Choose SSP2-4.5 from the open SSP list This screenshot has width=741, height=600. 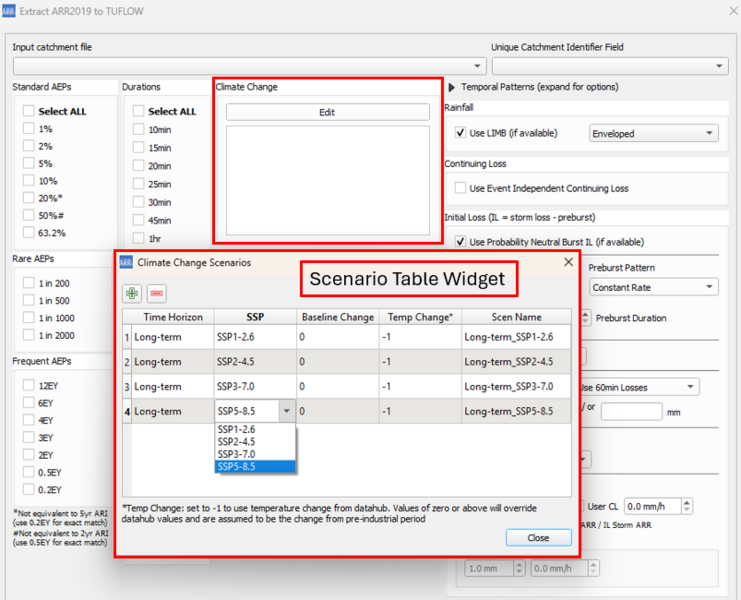point(236,441)
